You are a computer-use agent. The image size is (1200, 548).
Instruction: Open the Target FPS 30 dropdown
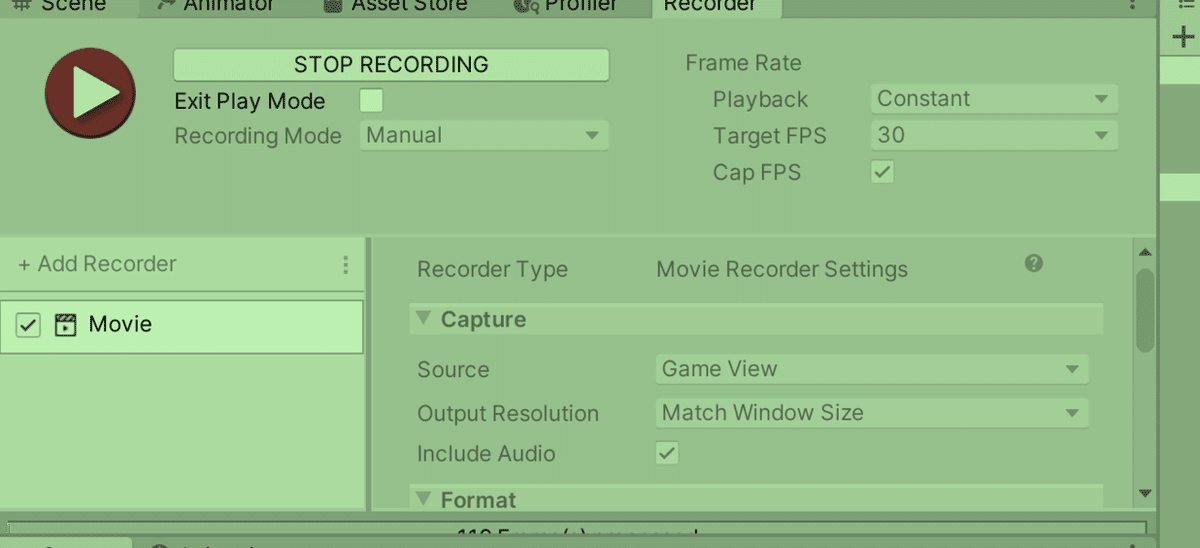[x=994, y=135]
